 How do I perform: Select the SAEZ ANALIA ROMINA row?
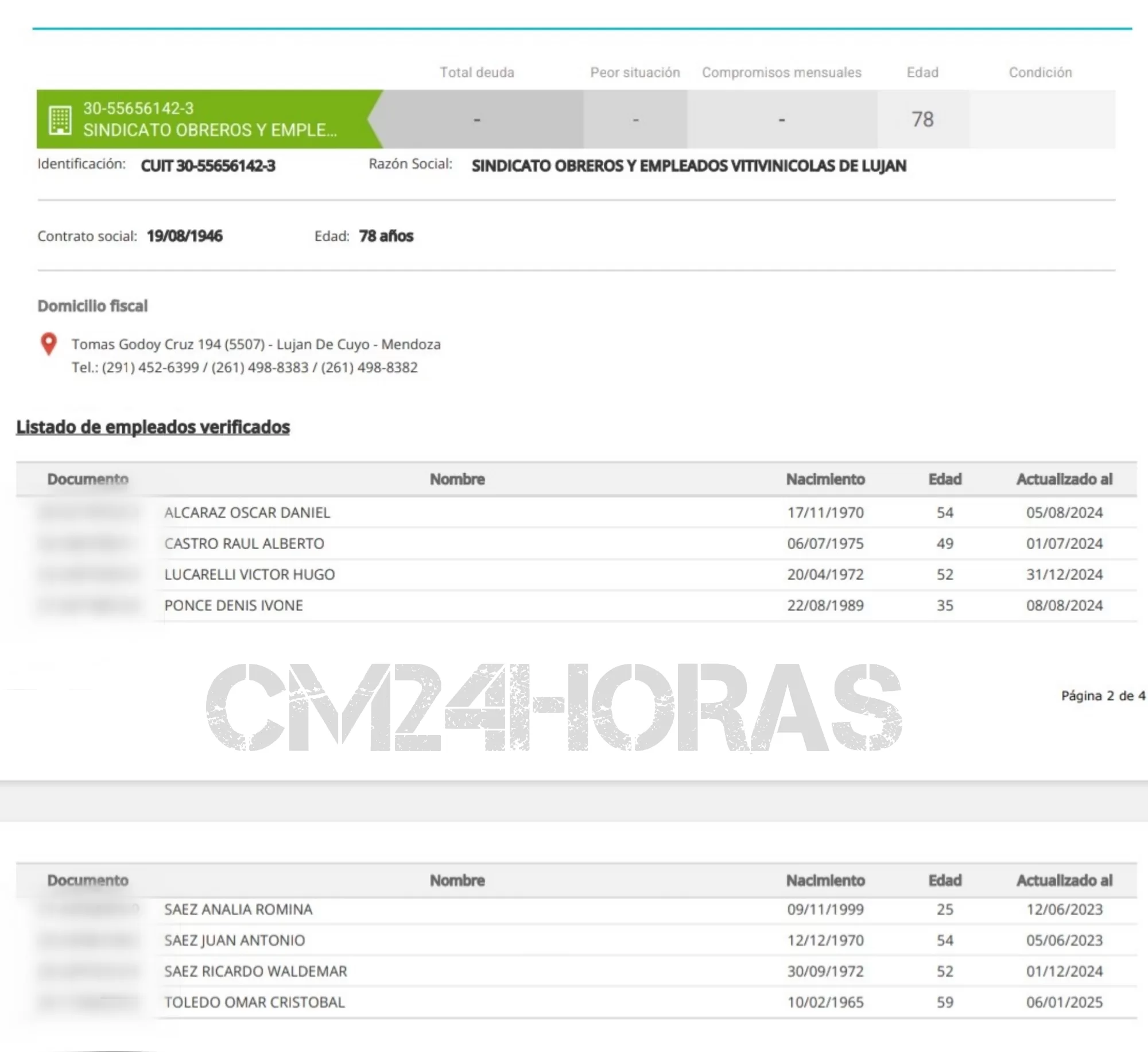[x=238, y=909]
